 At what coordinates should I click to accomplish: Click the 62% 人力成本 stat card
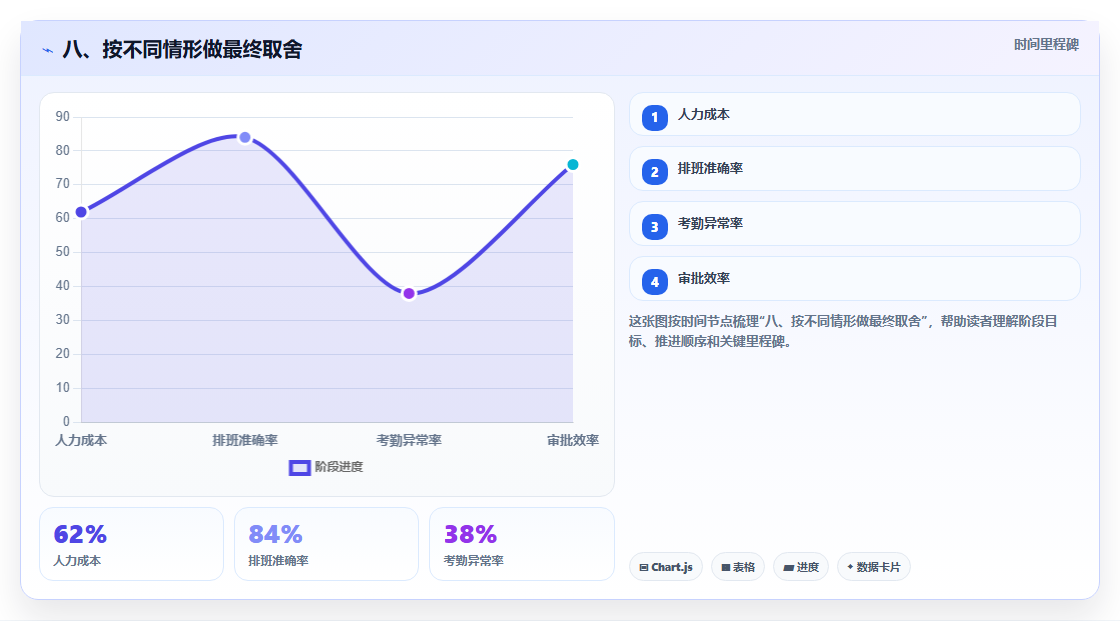click(131, 544)
